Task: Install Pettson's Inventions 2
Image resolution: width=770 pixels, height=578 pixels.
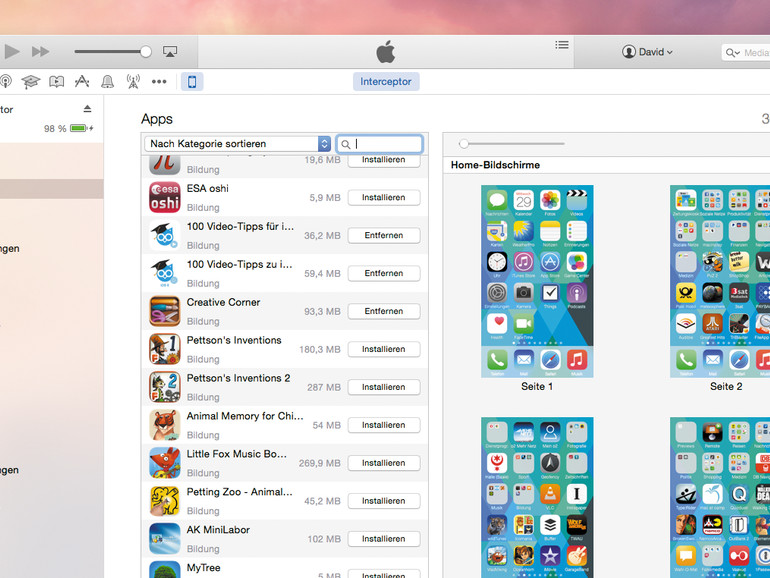Action: 384,387
